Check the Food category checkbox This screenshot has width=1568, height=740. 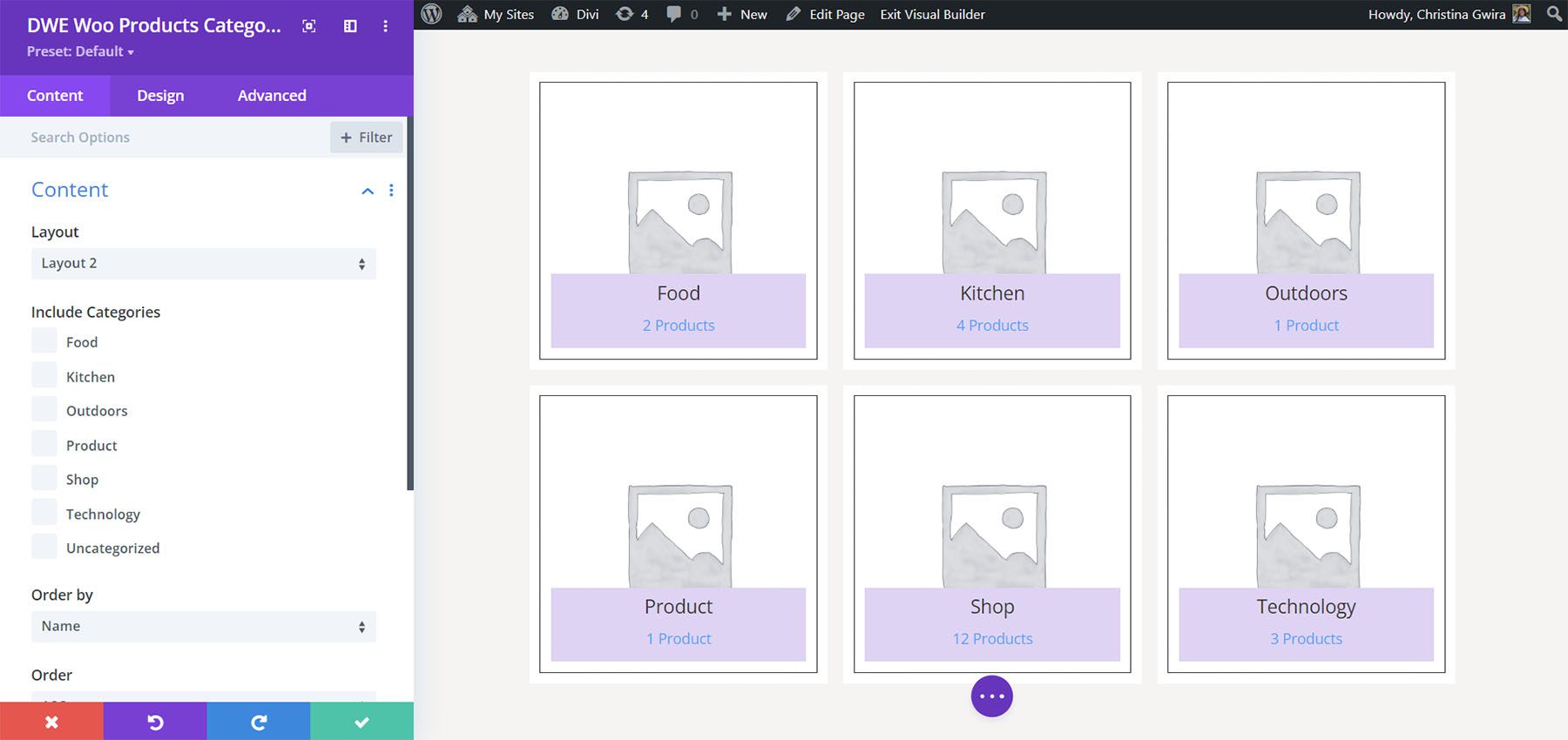pos(44,341)
